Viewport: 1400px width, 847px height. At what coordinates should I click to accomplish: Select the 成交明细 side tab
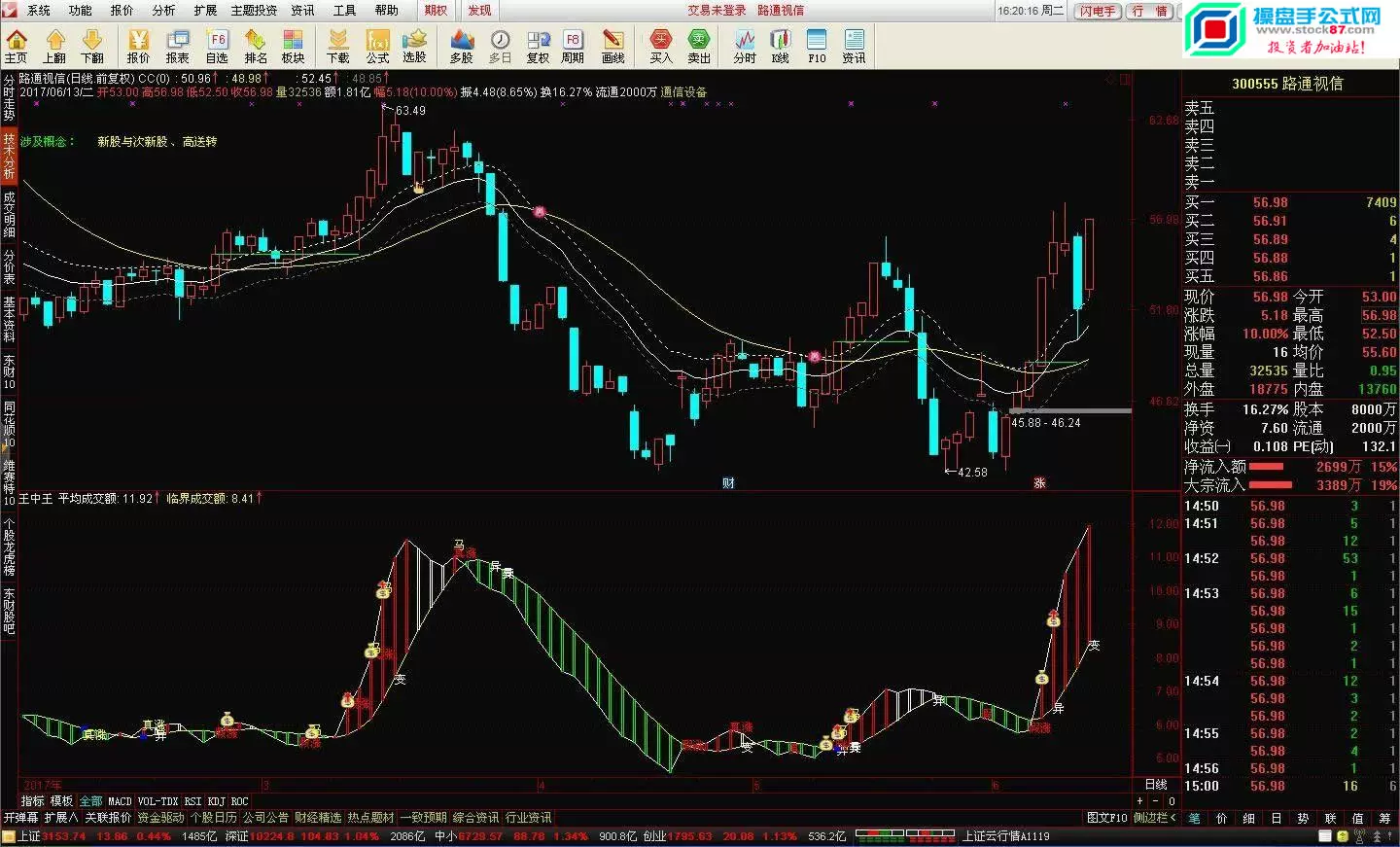[9, 214]
